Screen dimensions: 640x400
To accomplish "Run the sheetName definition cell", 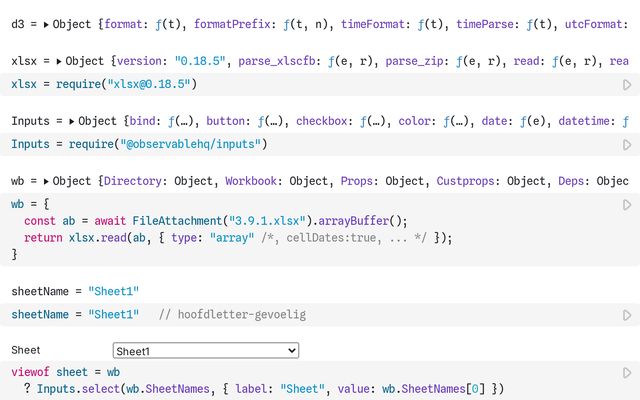I will pos(627,314).
